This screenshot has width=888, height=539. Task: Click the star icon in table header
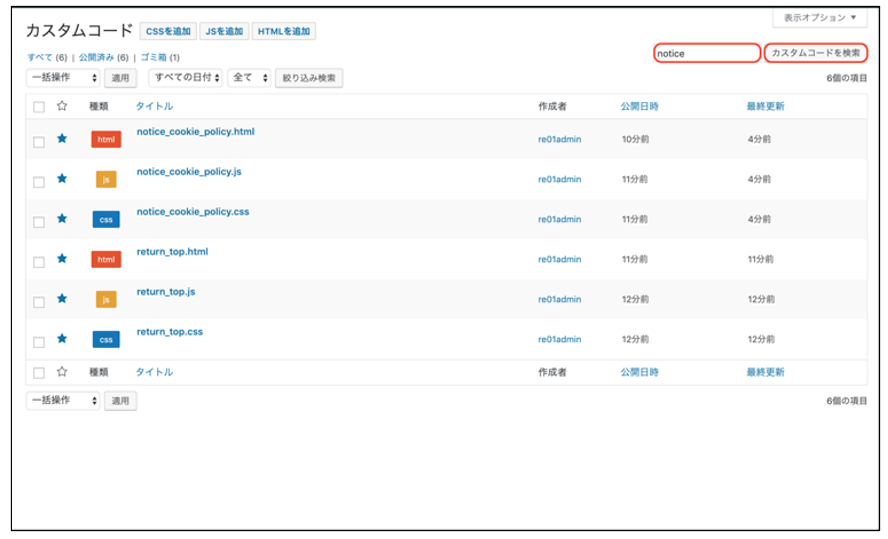coord(62,106)
